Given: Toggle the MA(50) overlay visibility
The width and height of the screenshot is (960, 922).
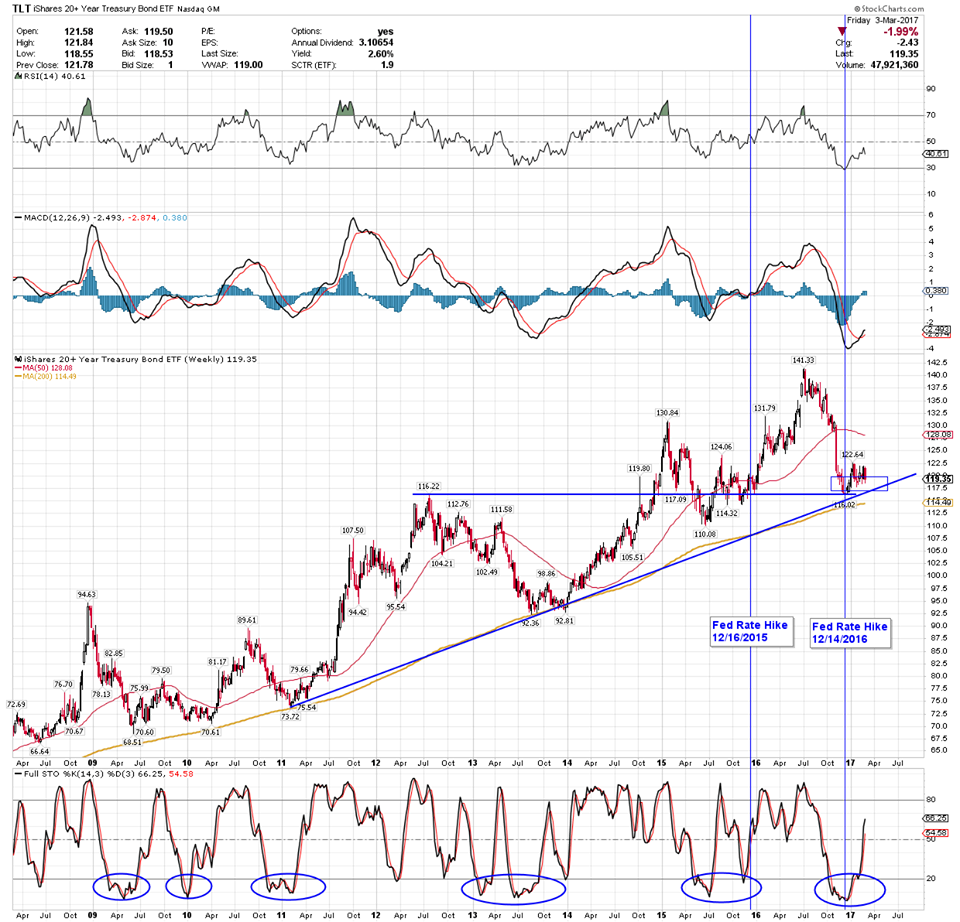Looking at the screenshot, I should click(x=45, y=369).
